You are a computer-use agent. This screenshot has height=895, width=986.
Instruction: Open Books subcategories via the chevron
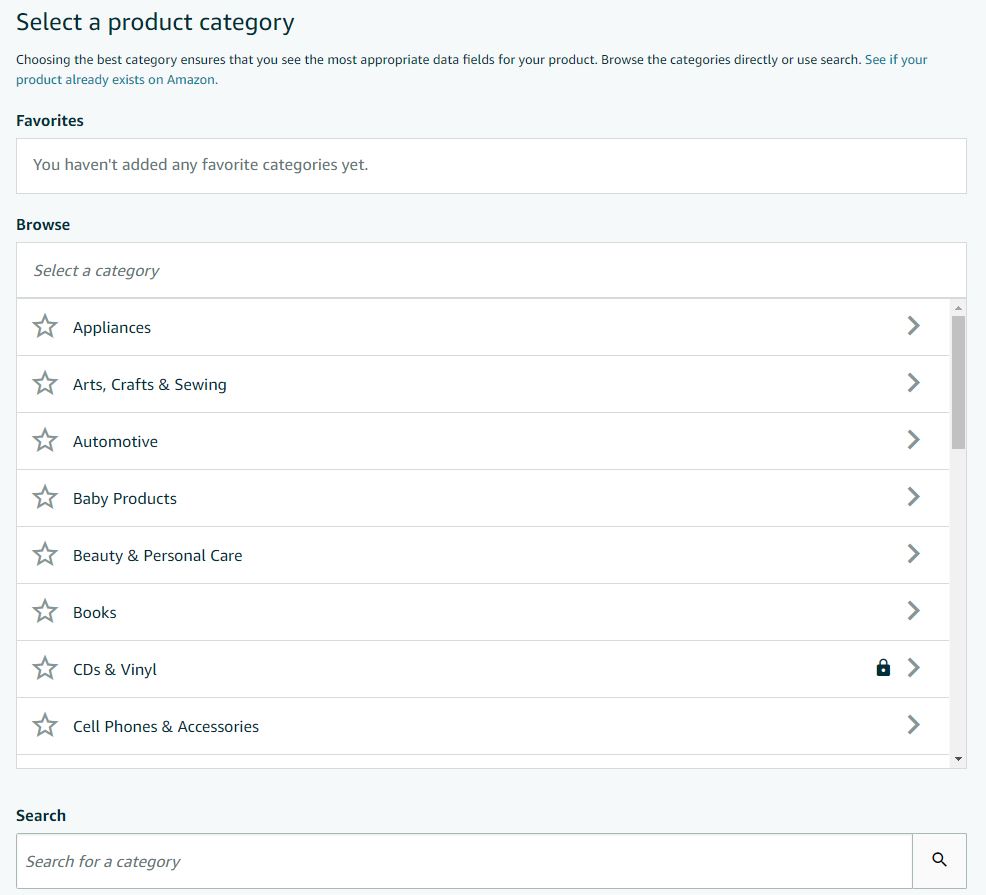(x=914, y=611)
